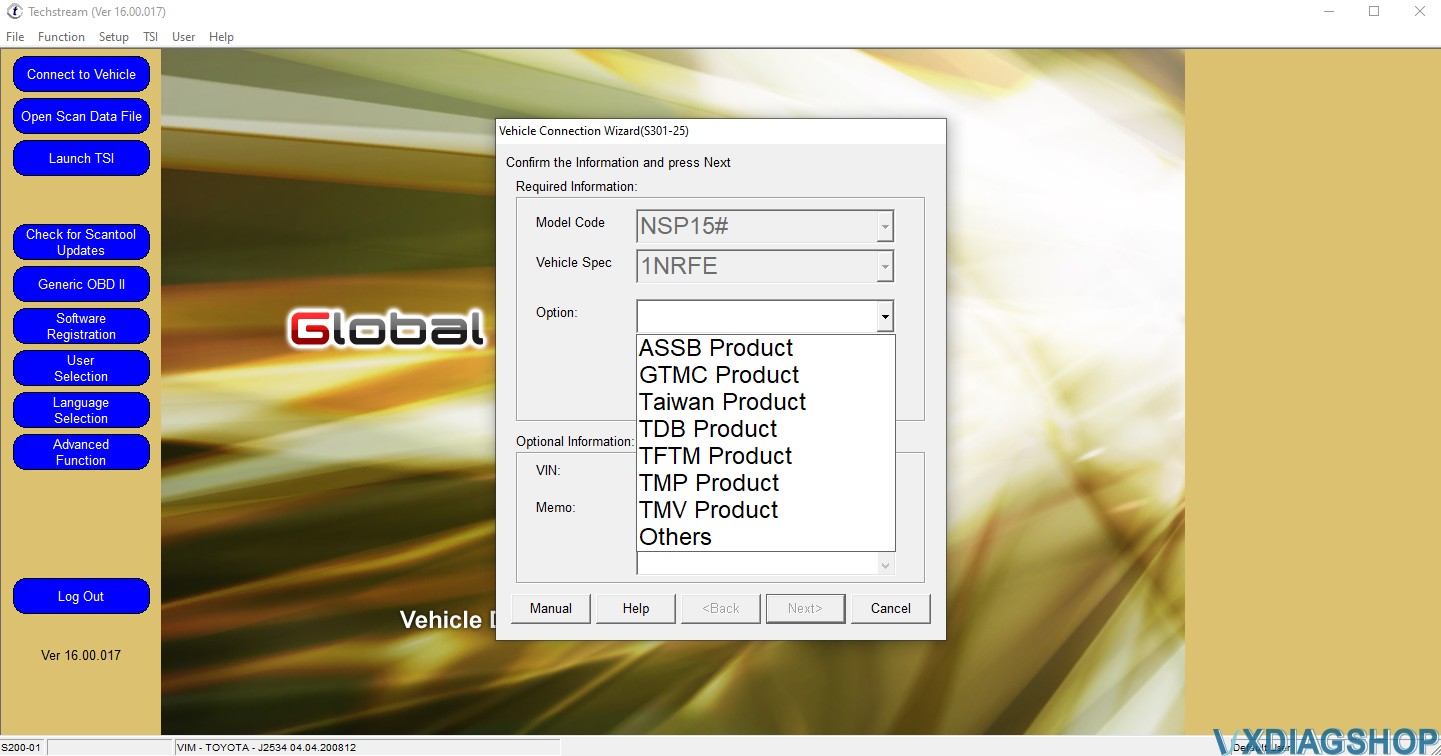Click the Manual button in wizard
The image size is (1441, 756).
(551, 608)
